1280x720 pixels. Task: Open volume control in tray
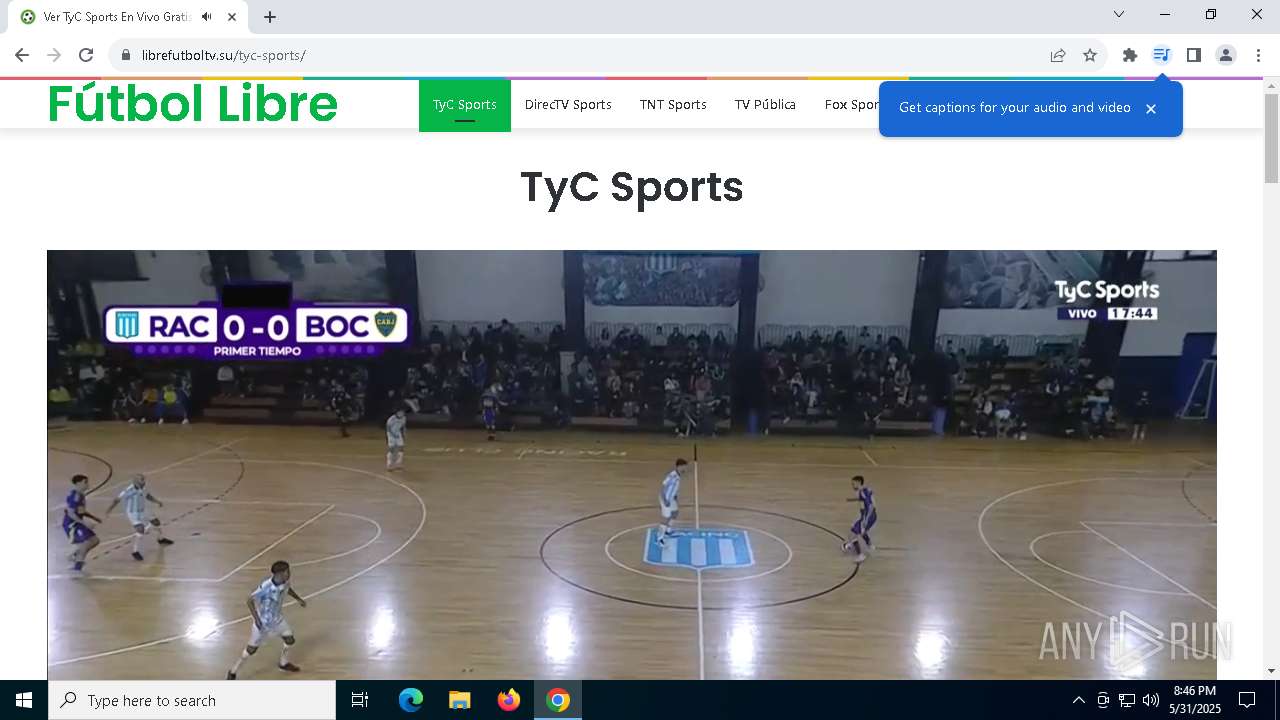click(1151, 700)
